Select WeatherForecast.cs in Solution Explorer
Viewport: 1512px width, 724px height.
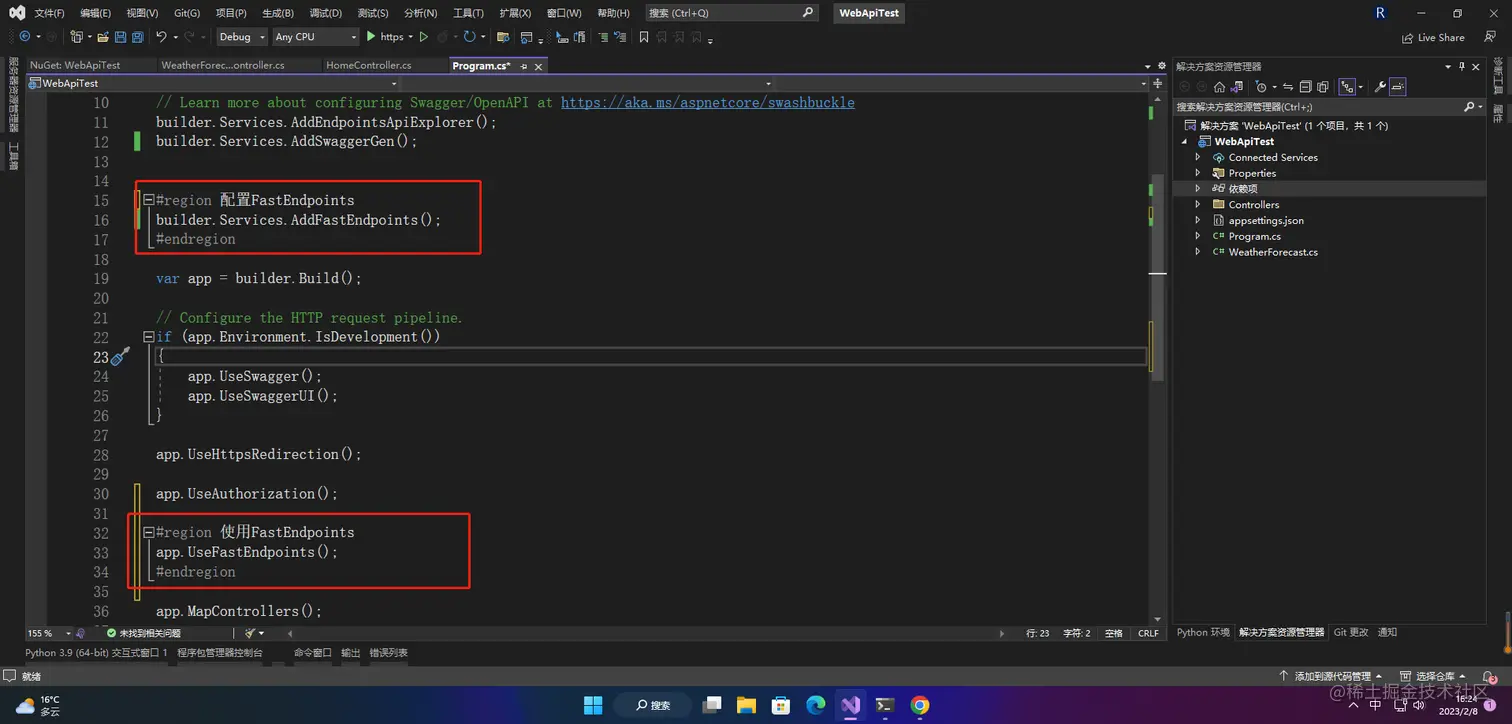(x=1272, y=252)
